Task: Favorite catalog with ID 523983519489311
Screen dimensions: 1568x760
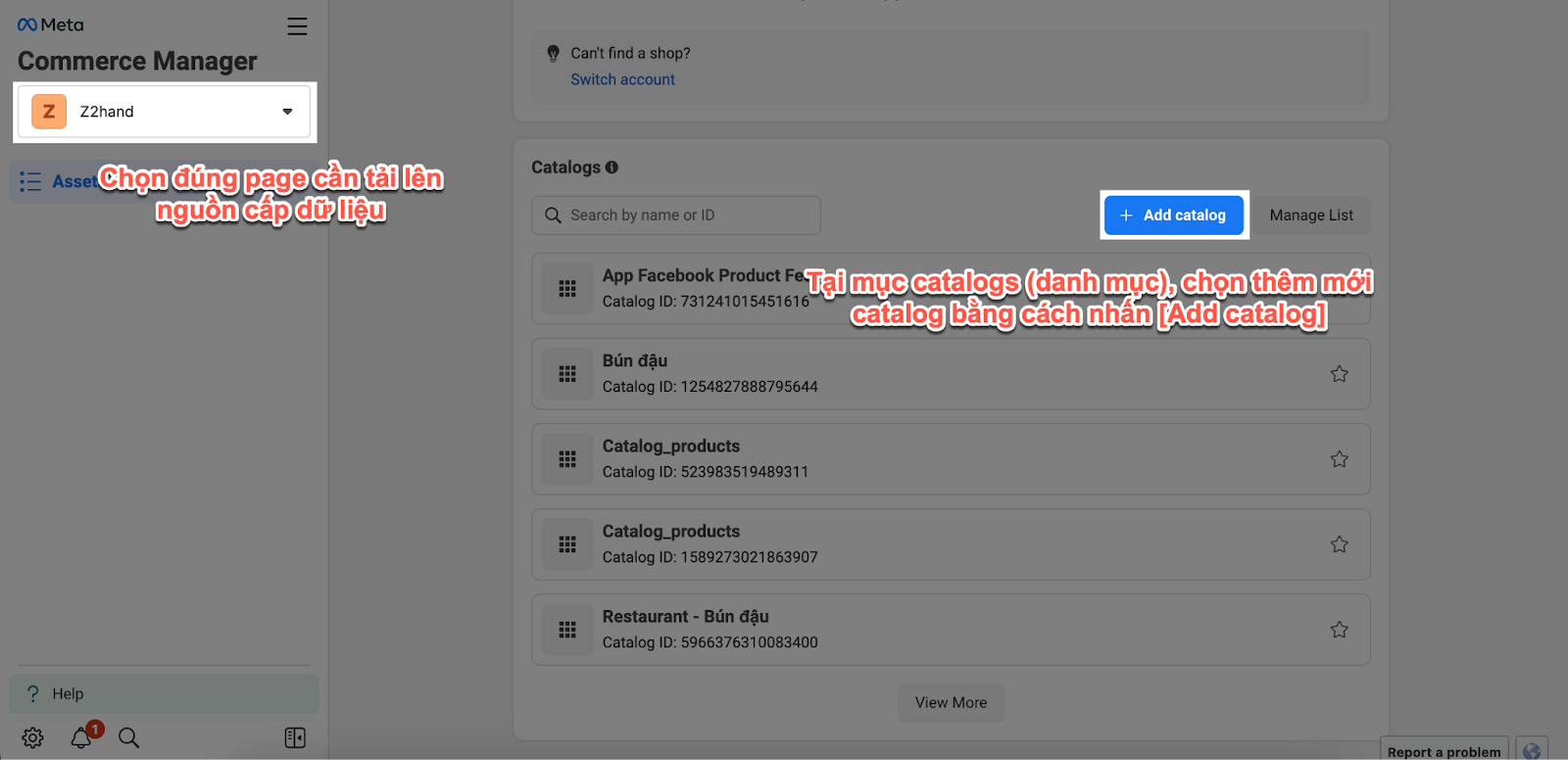Action: pyautogui.click(x=1340, y=459)
